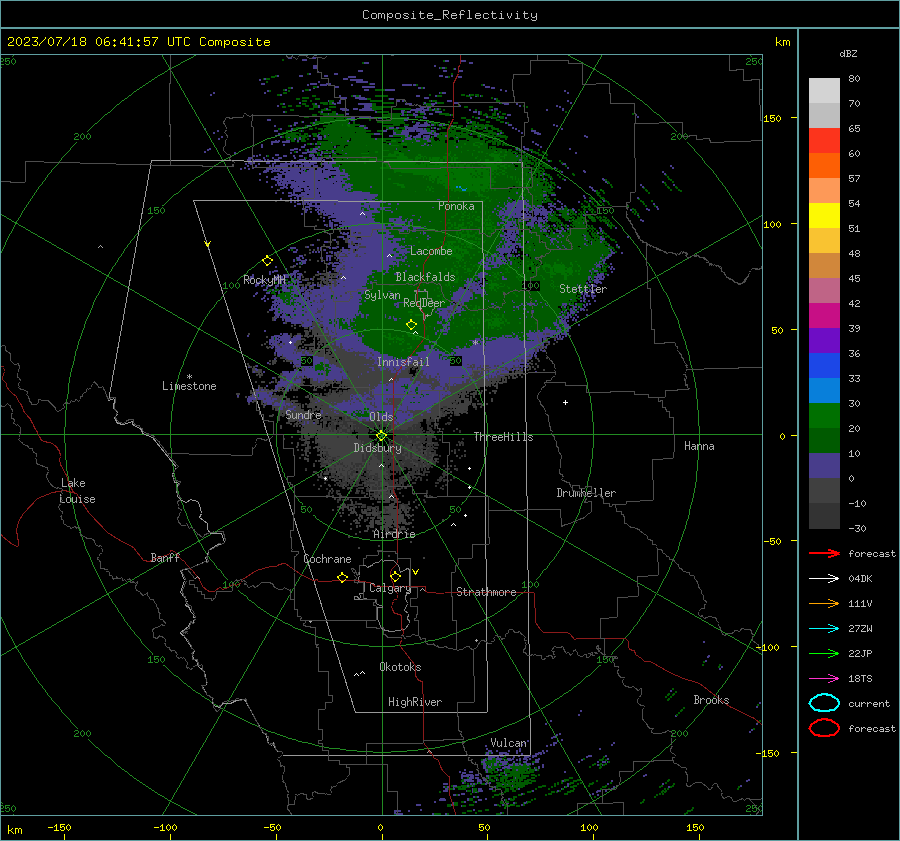
Task: Click the RedDeer city label
Action: click(424, 303)
